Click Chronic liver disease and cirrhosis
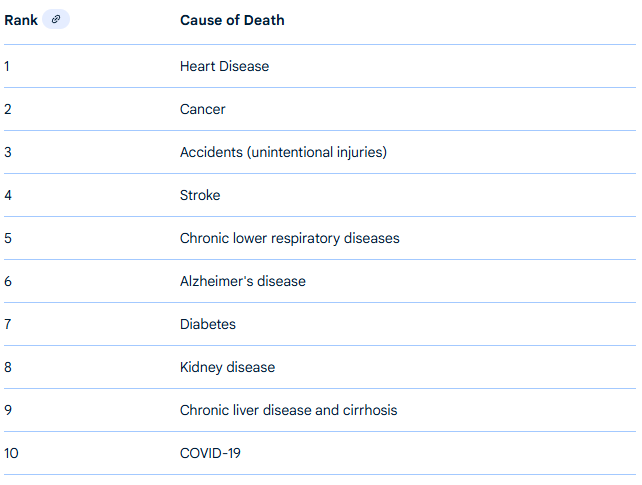Viewport: 642px width, 485px height. (288, 410)
